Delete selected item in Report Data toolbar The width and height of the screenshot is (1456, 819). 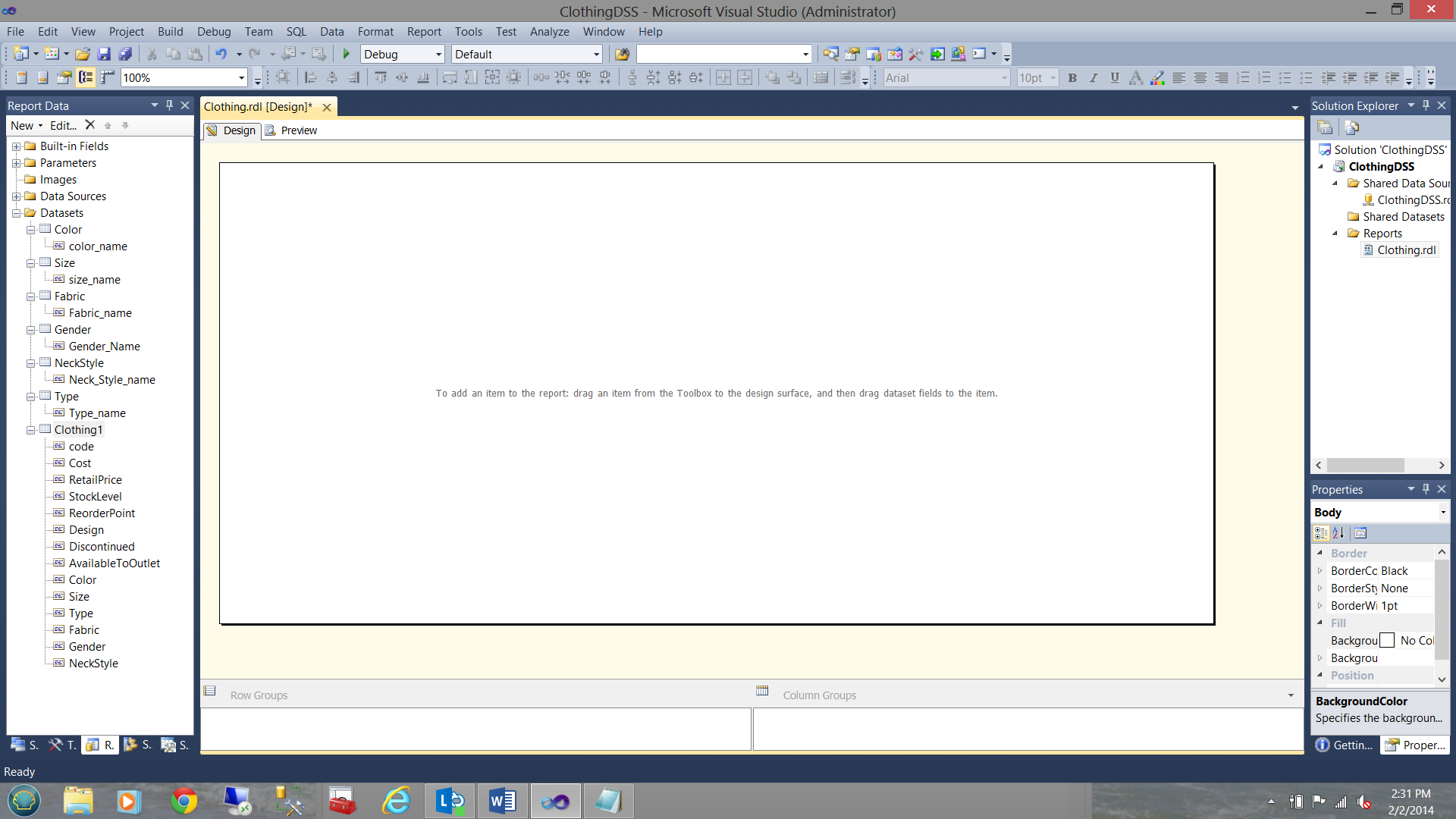coord(90,125)
